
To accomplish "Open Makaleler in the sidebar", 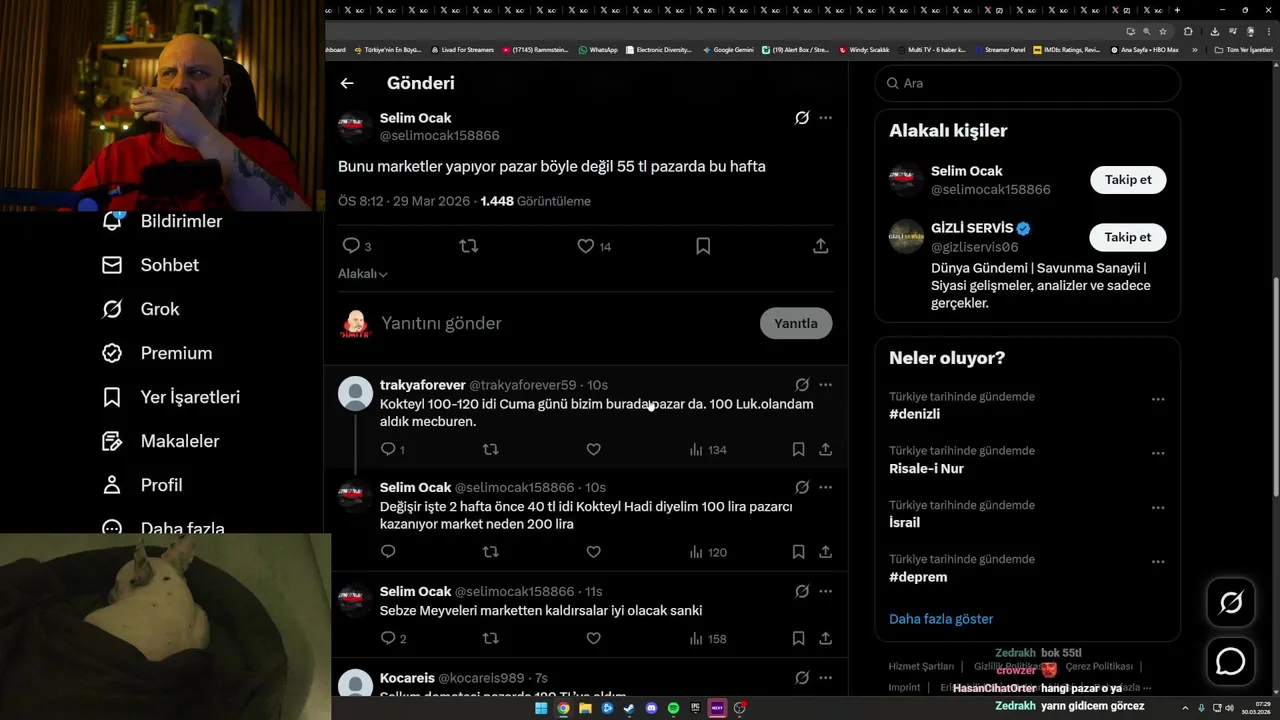I will pyautogui.click(x=160, y=441).
